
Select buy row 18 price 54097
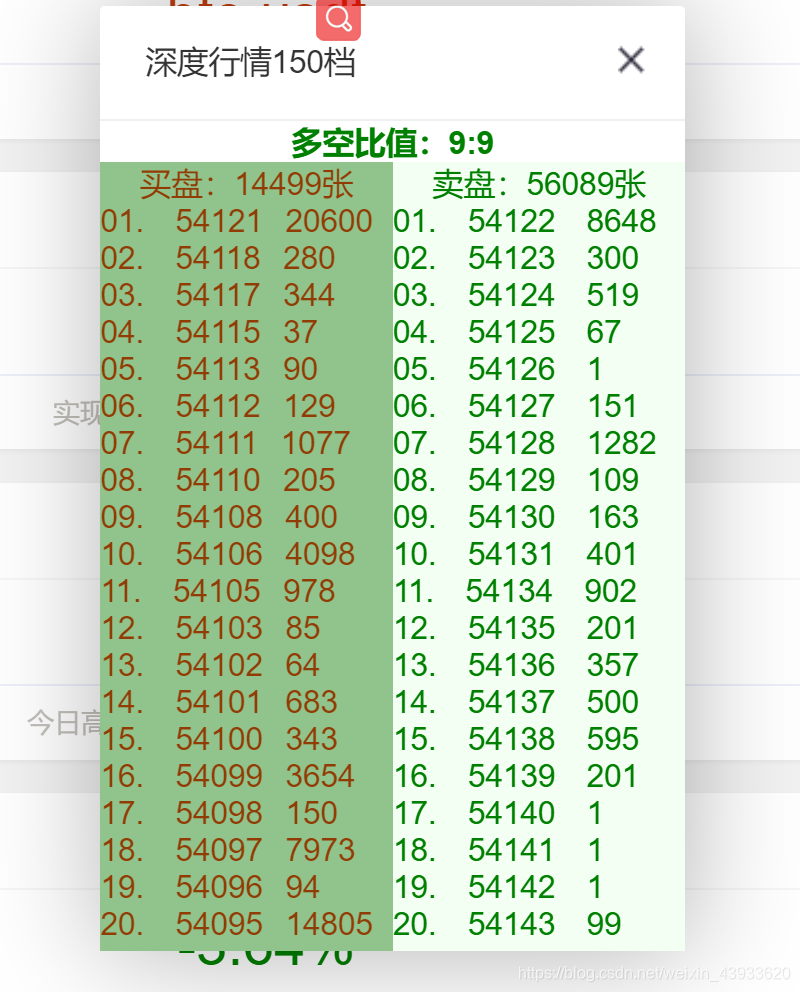219,850
